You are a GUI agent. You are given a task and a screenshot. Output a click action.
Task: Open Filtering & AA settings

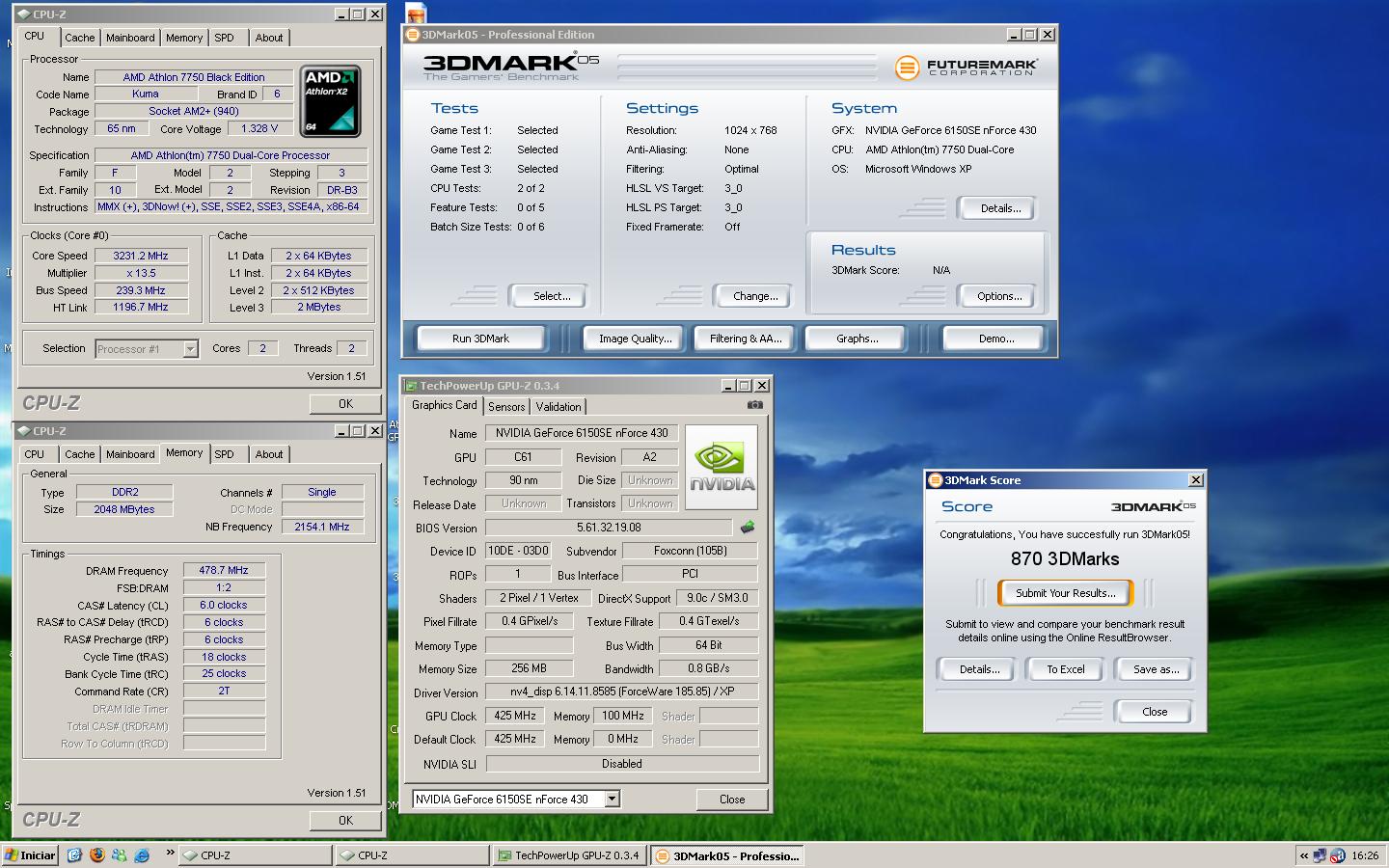(x=746, y=339)
